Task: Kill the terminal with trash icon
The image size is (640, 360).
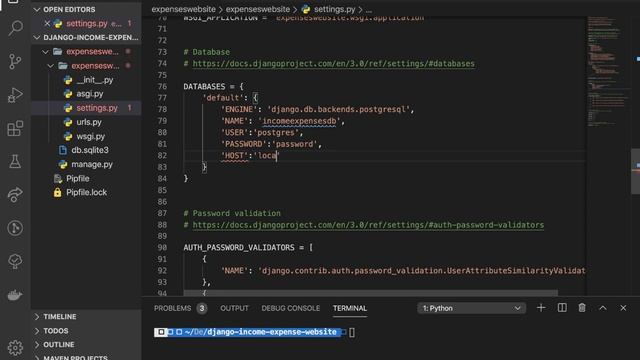Action: click(x=582, y=308)
